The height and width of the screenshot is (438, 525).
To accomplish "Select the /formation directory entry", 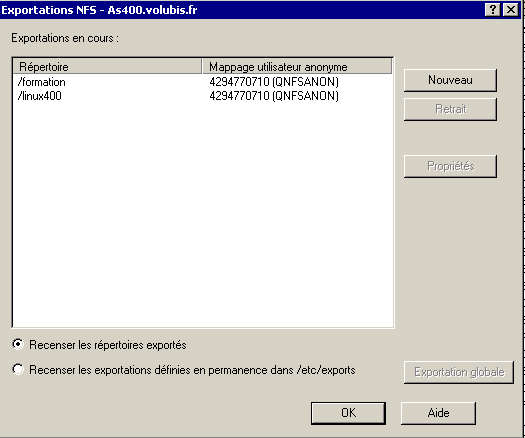I will pyautogui.click(x=42, y=82).
